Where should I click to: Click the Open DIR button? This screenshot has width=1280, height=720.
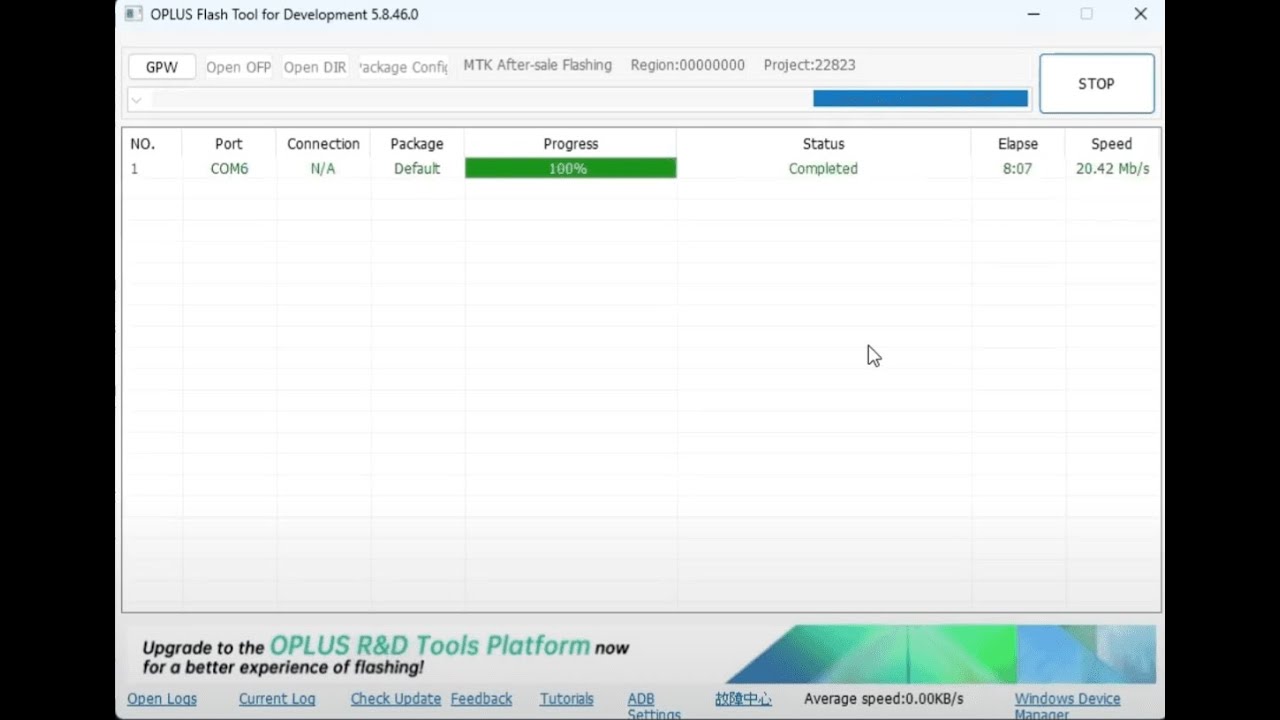pyautogui.click(x=315, y=67)
